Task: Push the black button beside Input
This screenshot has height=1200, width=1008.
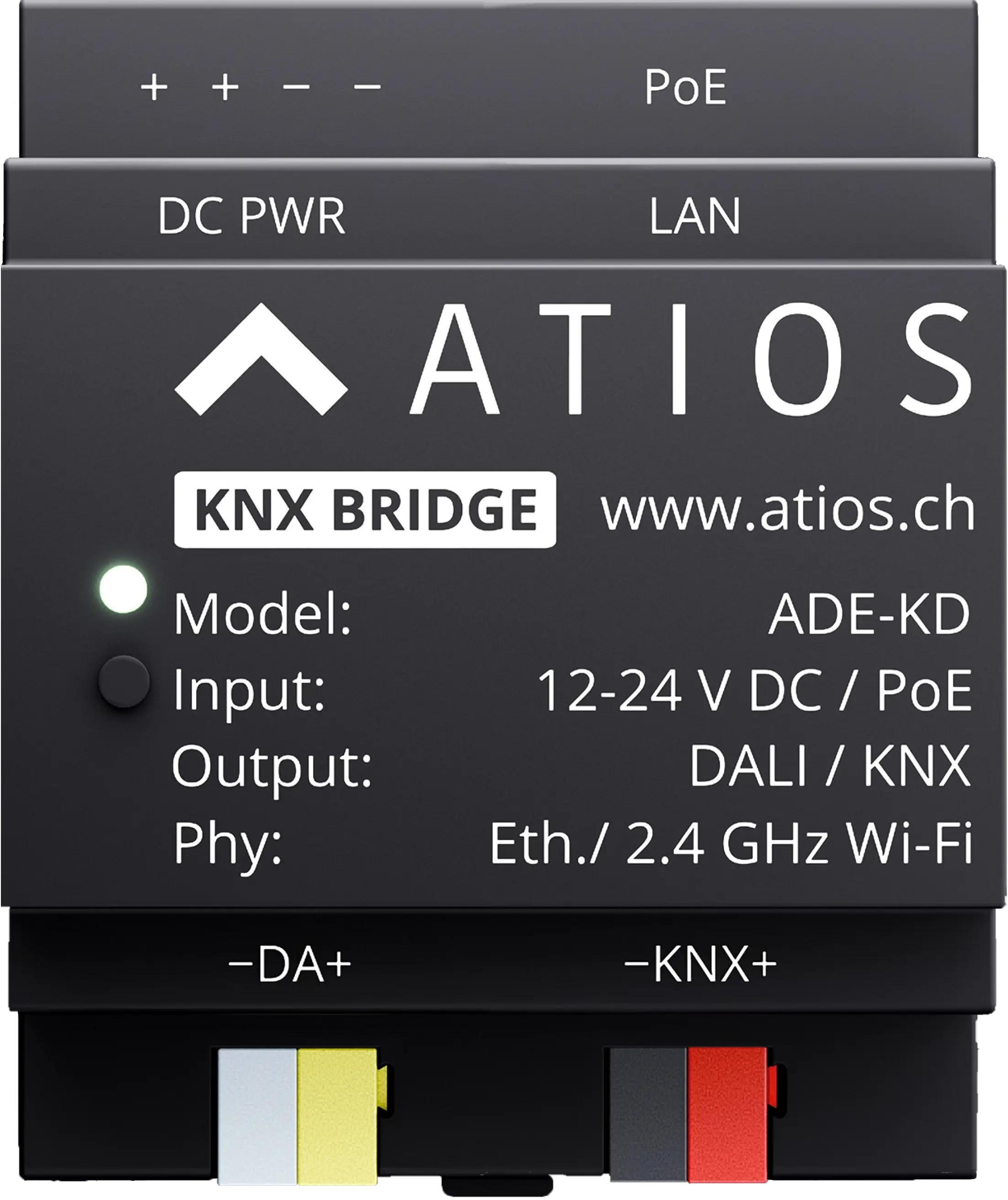Action: click(124, 681)
